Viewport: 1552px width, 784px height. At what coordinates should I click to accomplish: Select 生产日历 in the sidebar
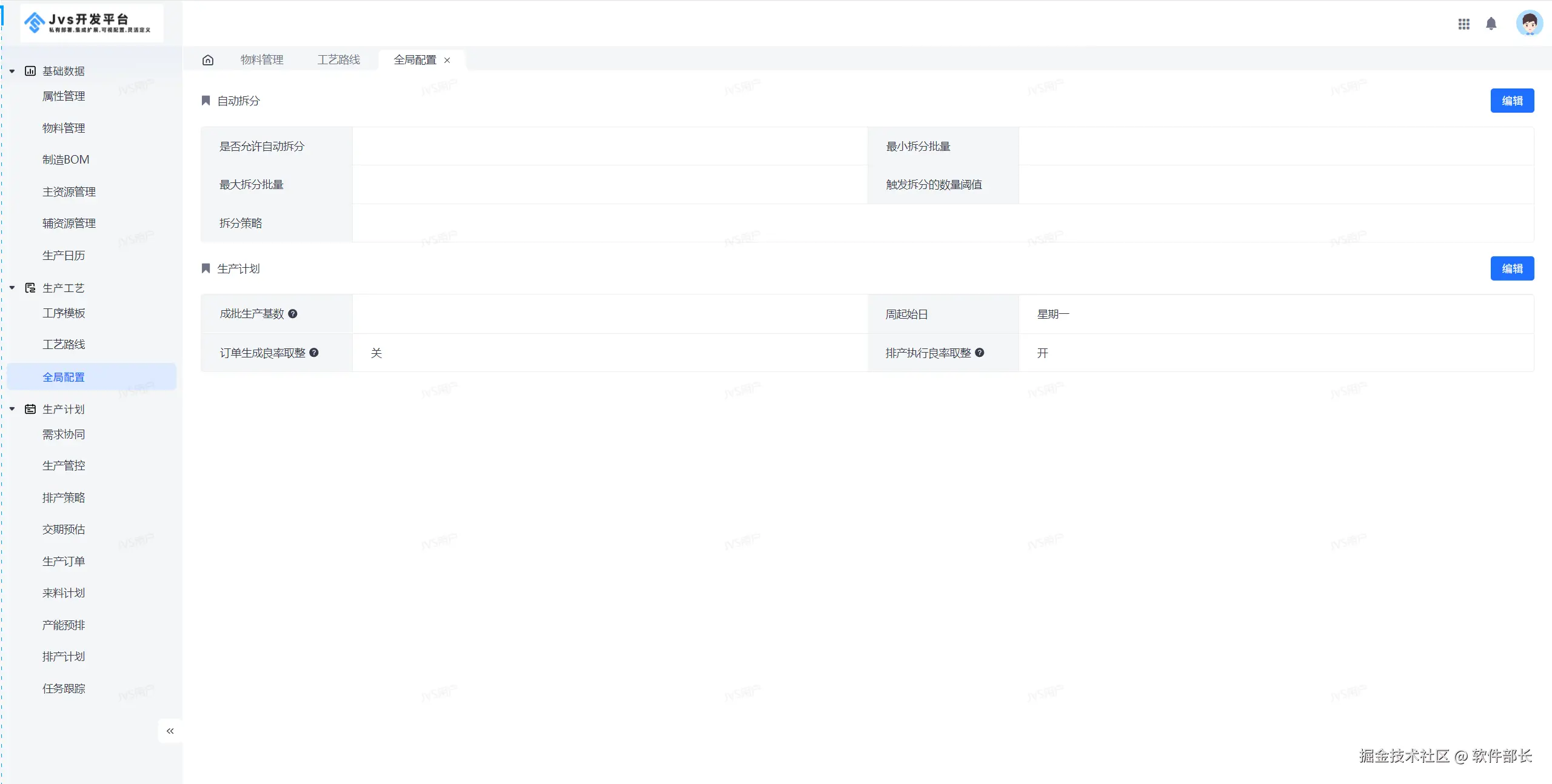pos(64,256)
